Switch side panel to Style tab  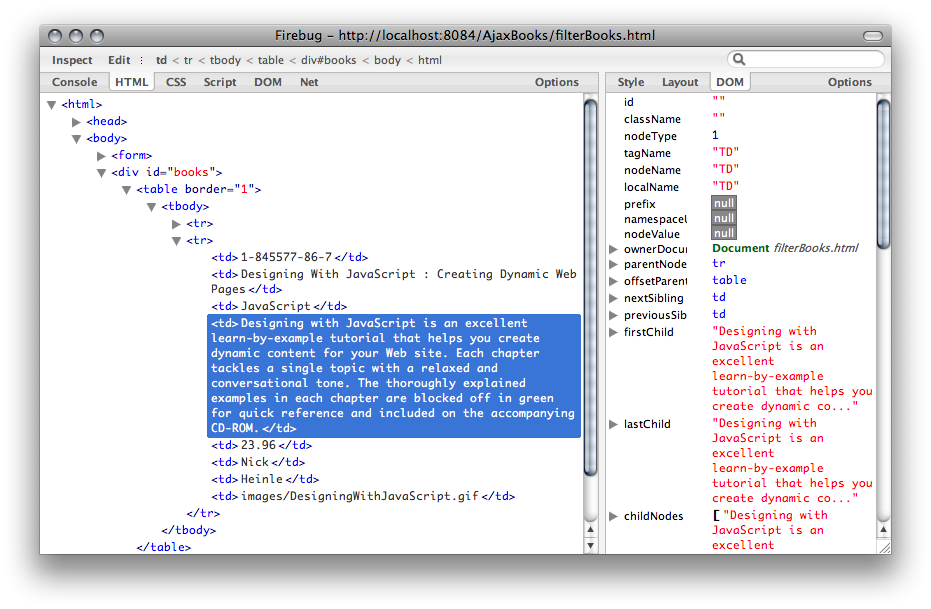click(x=631, y=82)
